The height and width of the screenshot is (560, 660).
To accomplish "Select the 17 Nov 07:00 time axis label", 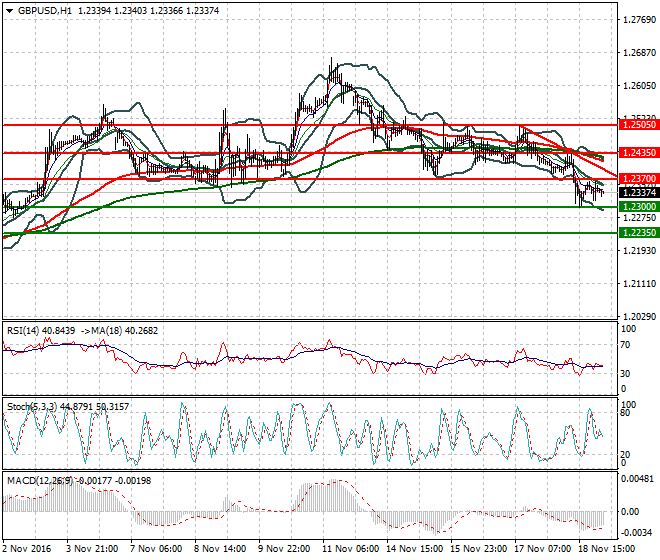I will click(x=543, y=549).
